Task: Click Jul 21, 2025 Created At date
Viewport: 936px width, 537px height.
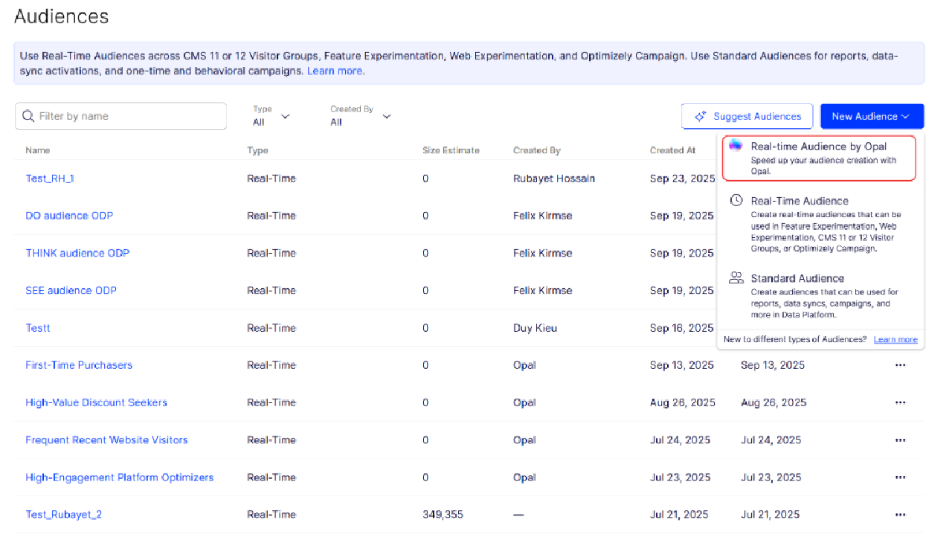Action: tap(679, 514)
